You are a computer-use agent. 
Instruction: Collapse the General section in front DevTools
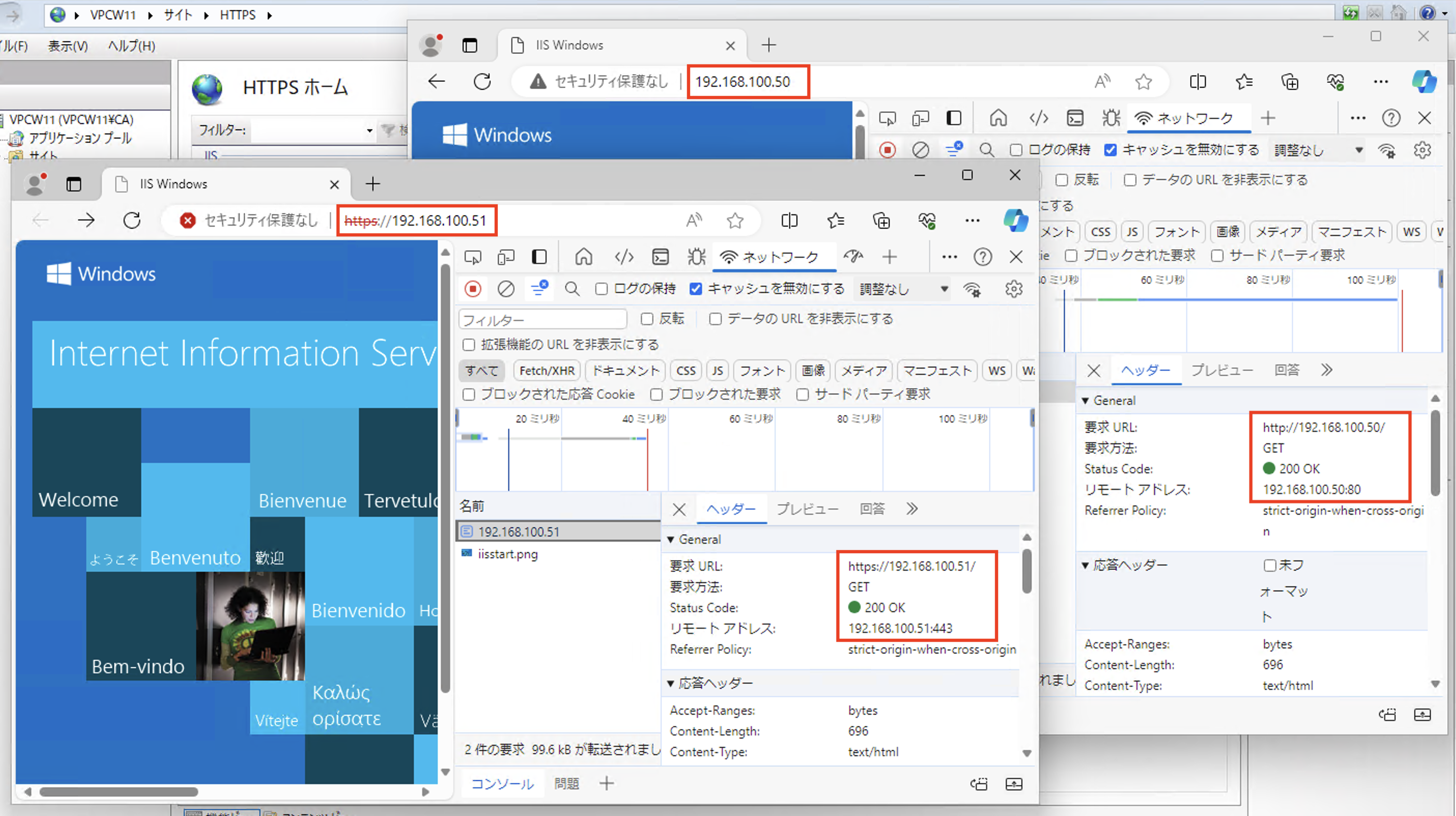pos(670,540)
